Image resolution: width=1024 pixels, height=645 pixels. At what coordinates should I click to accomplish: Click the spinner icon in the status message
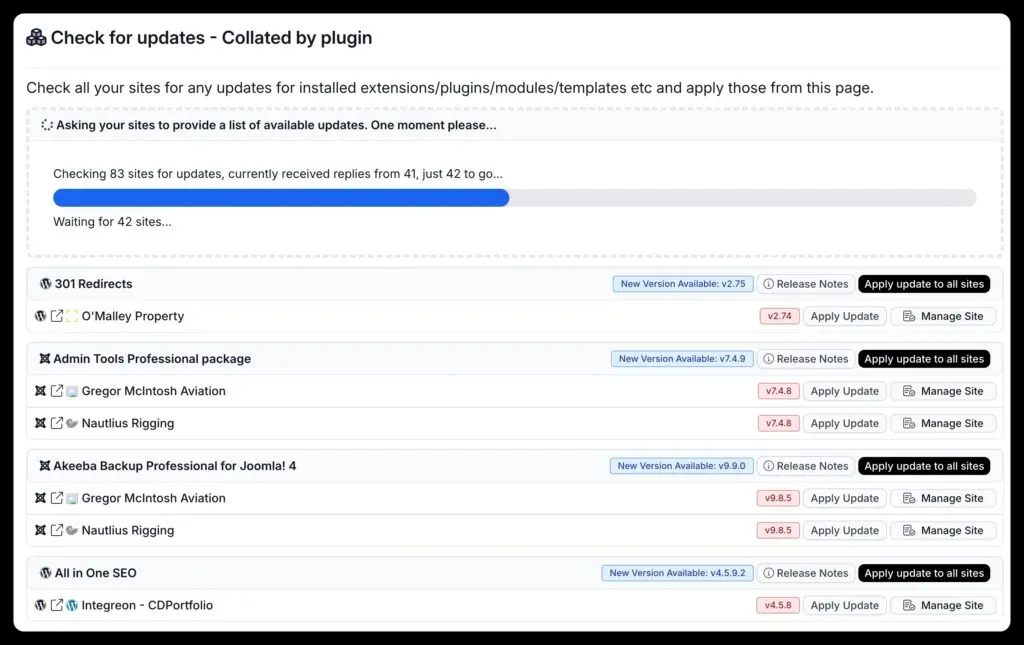(x=47, y=124)
